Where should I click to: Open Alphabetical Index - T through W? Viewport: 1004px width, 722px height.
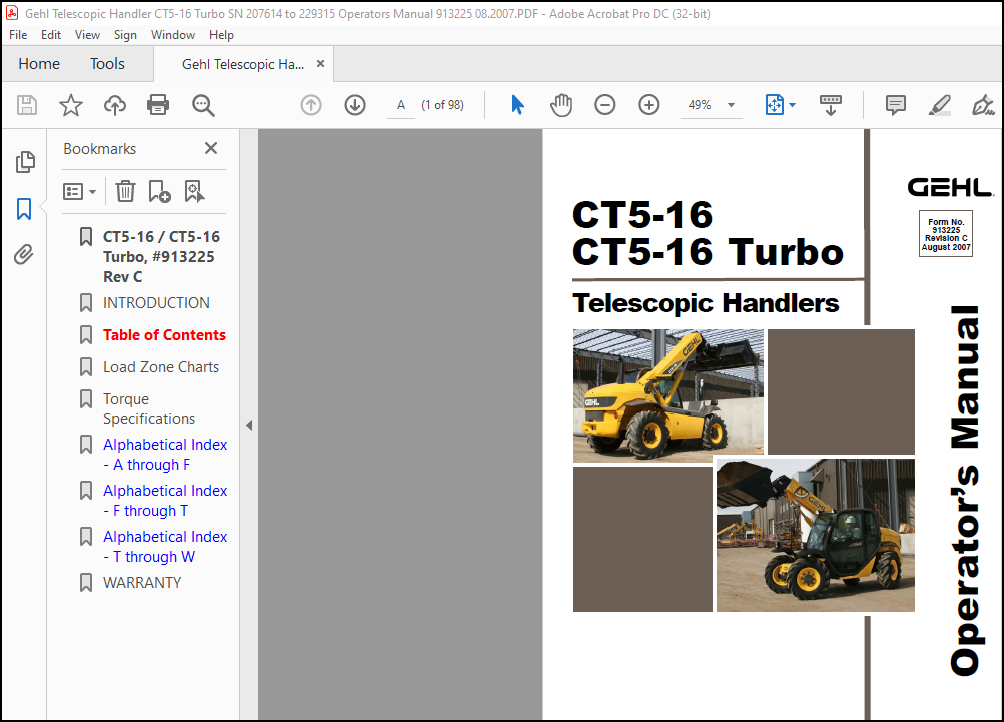[x=165, y=547]
